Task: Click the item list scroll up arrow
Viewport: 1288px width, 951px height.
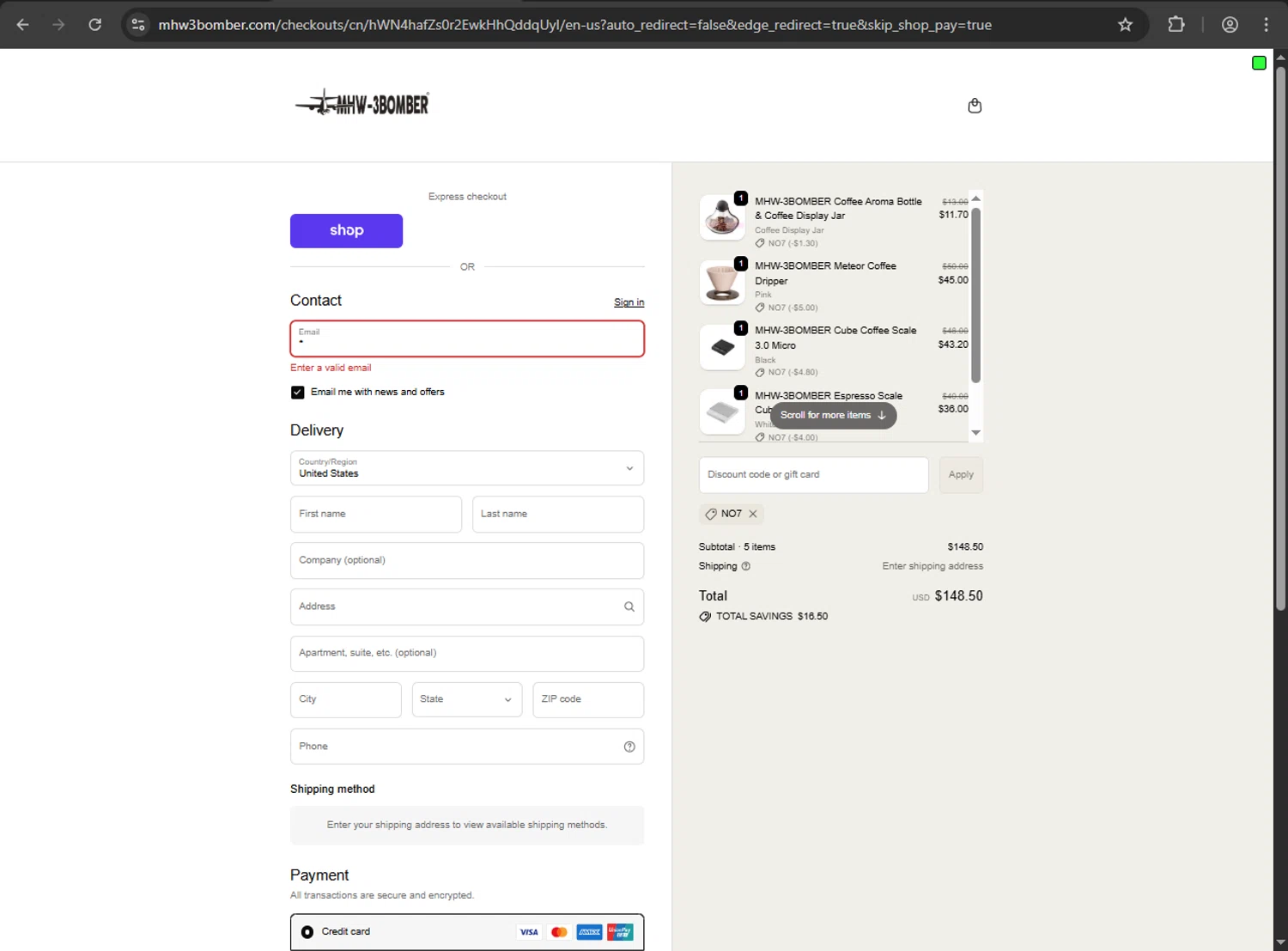Action: click(975, 198)
